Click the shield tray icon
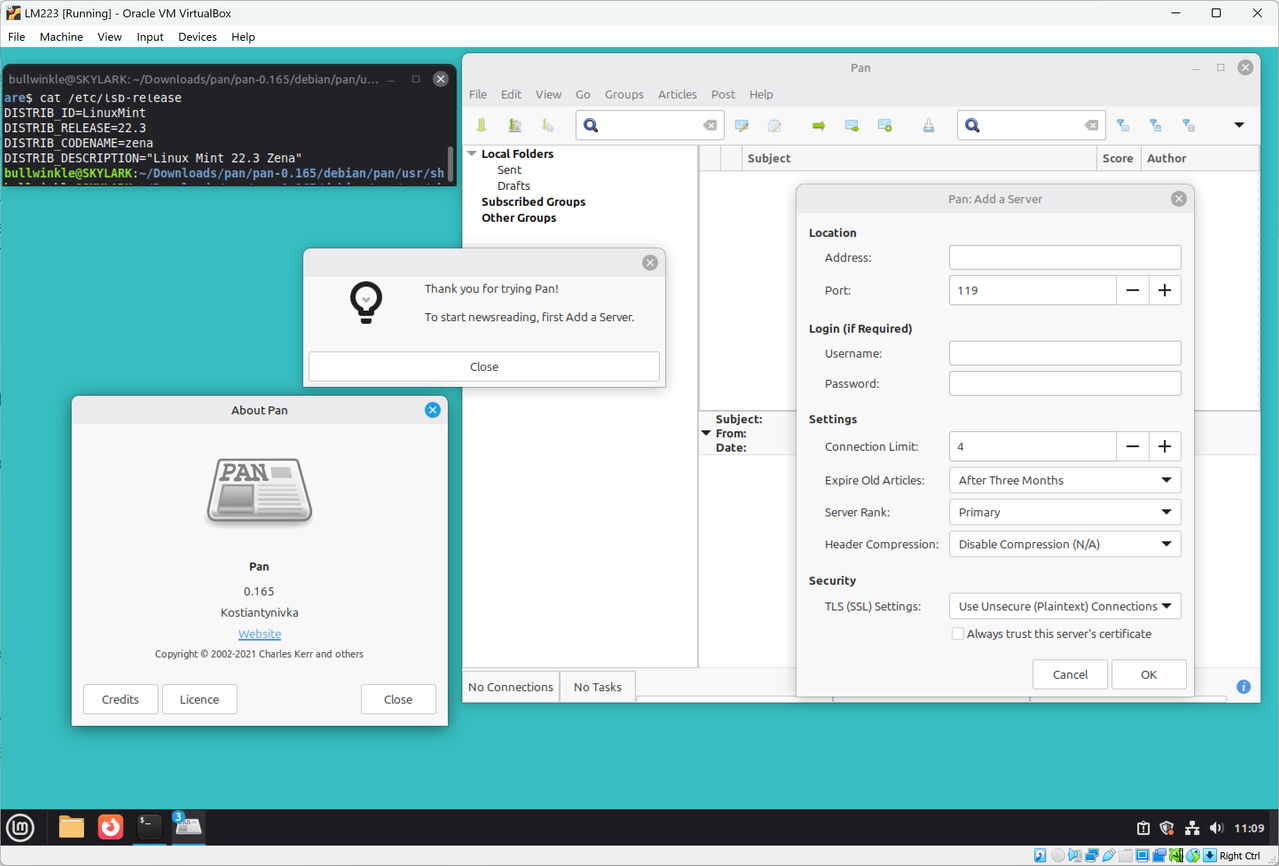Viewport: 1279px width, 866px height. click(1167, 828)
